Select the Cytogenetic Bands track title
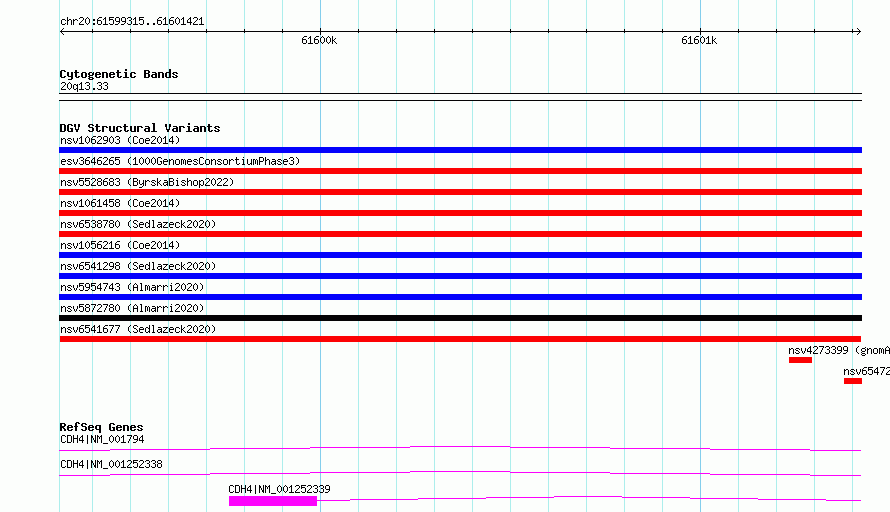The height and width of the screenshot is (512, 890). click(x=119, y=74)
